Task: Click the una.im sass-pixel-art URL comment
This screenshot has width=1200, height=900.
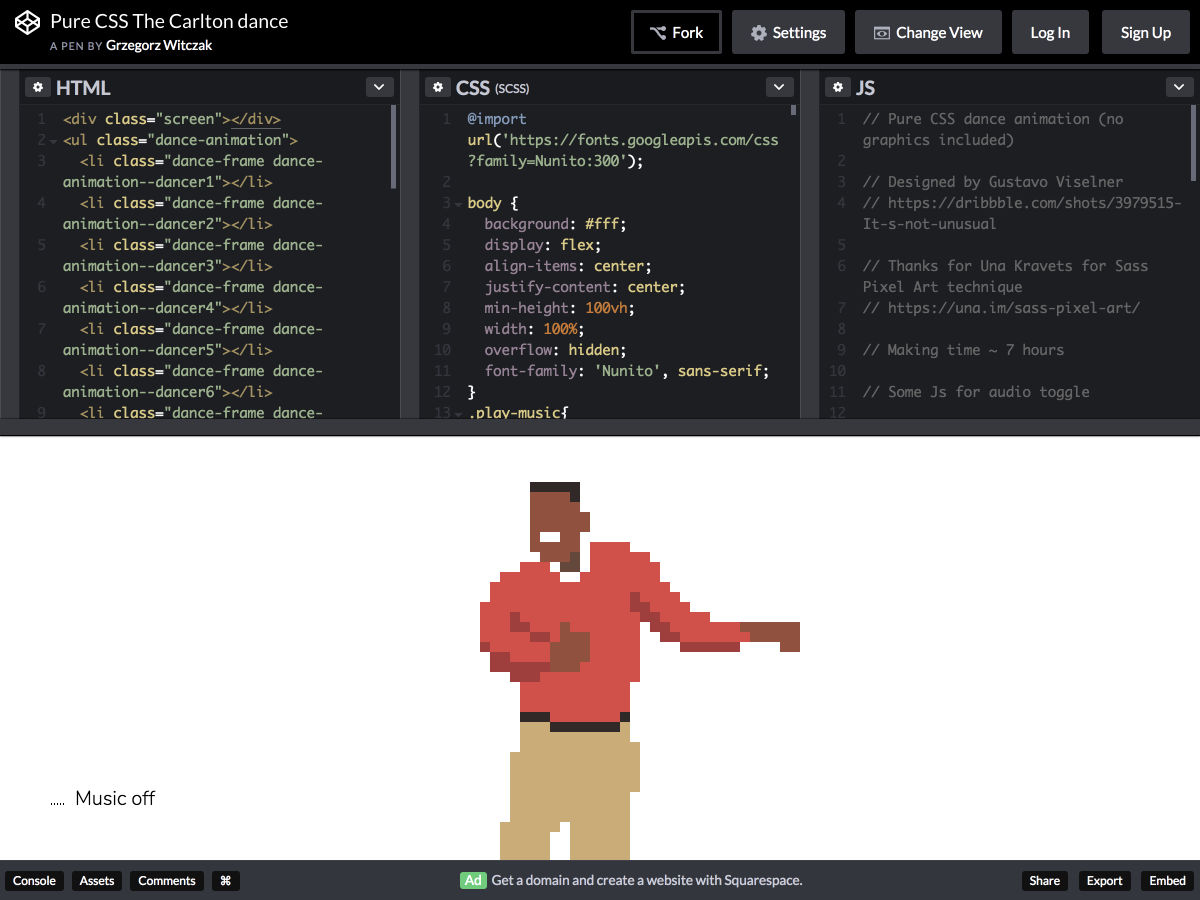Action: pyautogui.click(x=1000, y=308)
